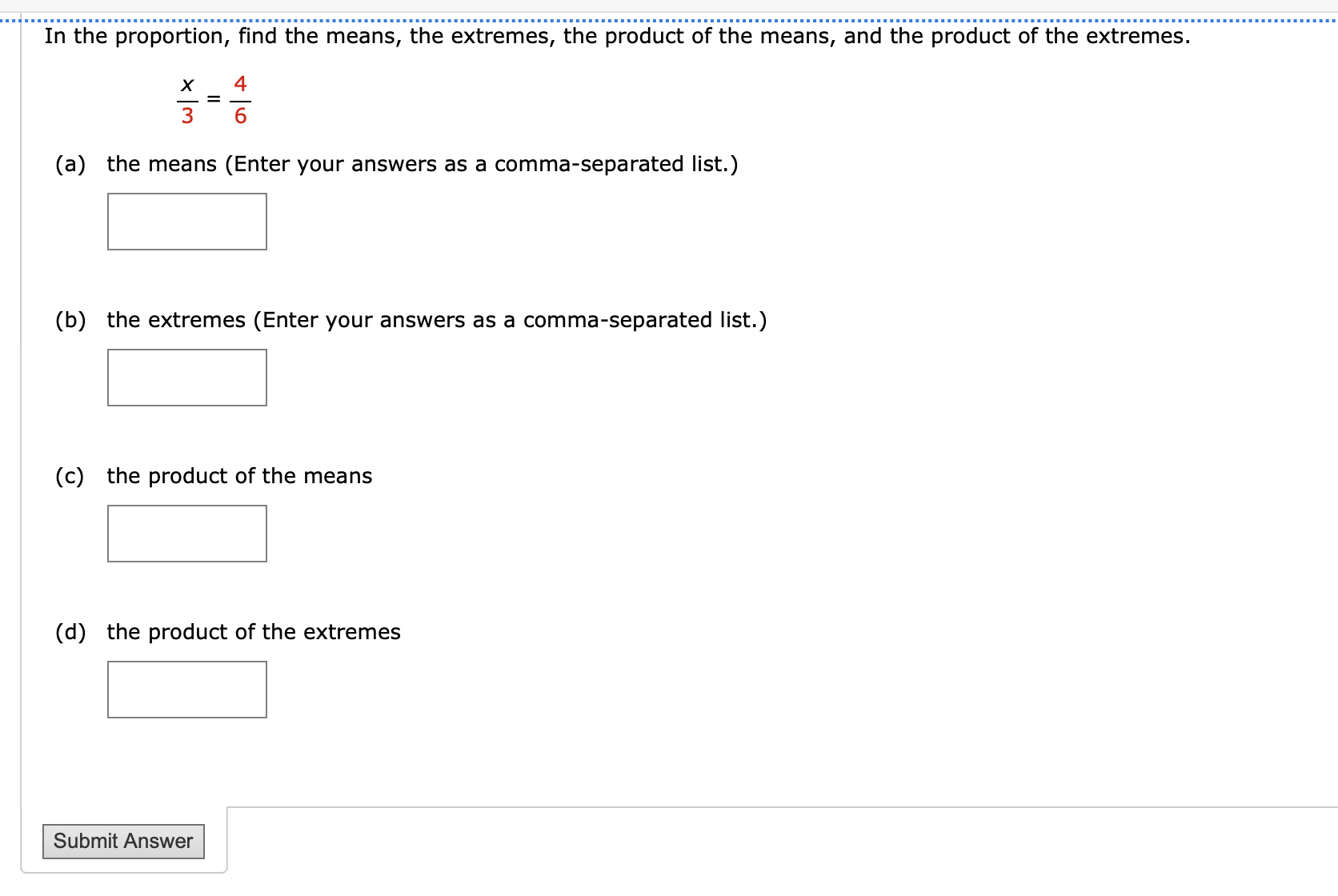Click the part (d) product of extremes label

pyautogui.click(x=227, y=631)
